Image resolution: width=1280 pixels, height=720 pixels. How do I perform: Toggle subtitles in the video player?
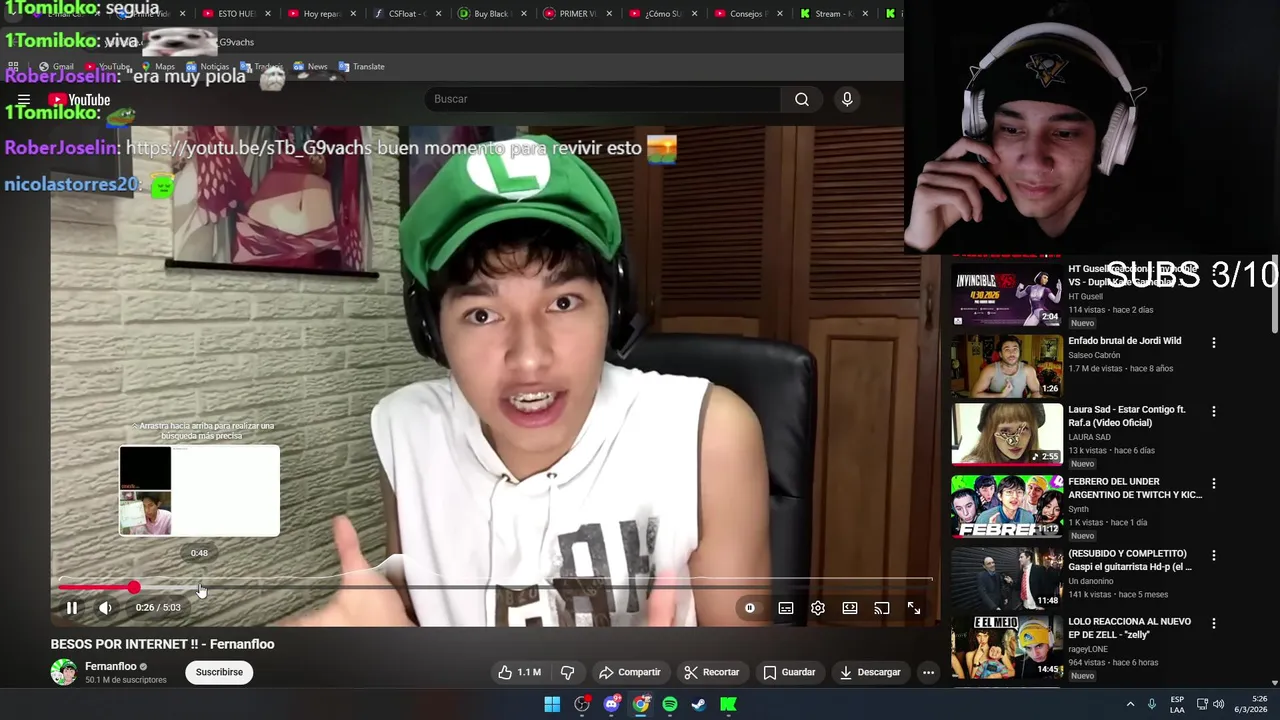point(786,608)
